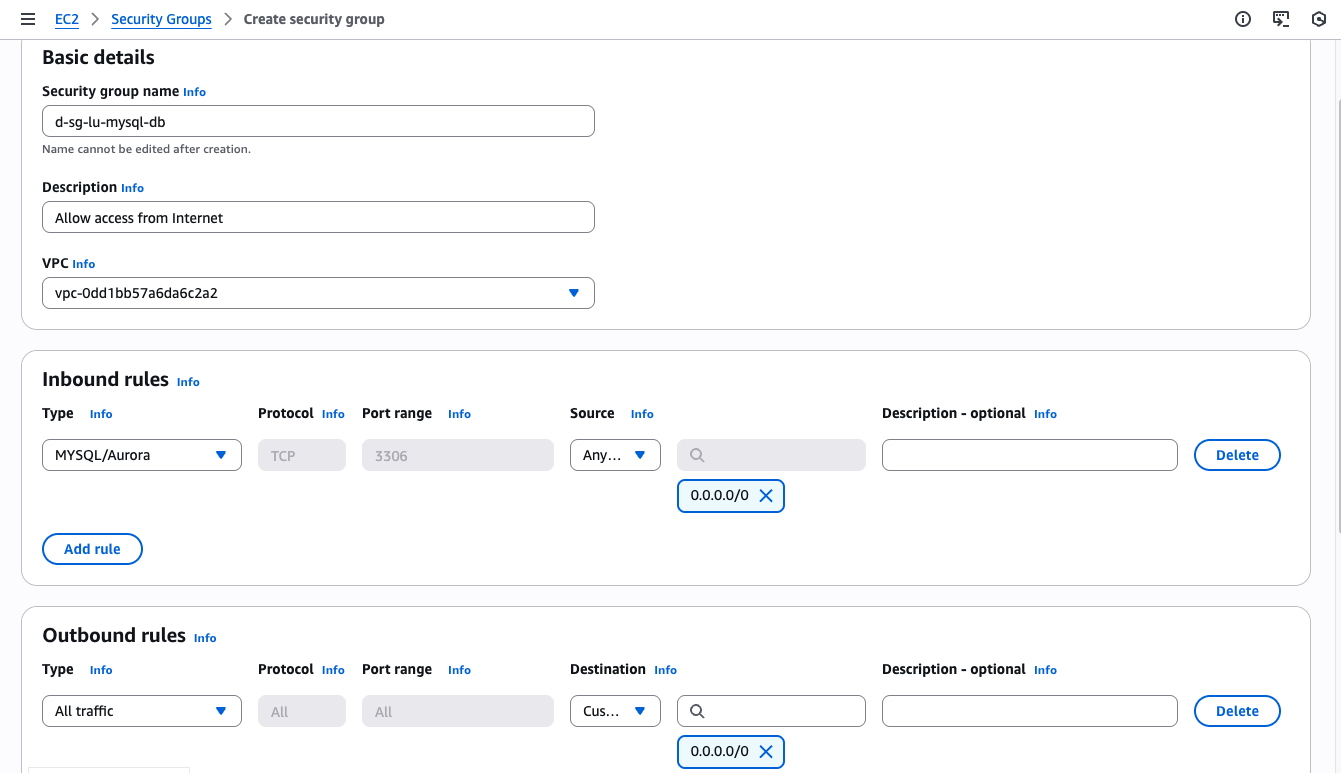This screenshot has height=773, width=1341.
Task: Open the outbound Destination Custom dropdown
Action: tap(615, 711)
